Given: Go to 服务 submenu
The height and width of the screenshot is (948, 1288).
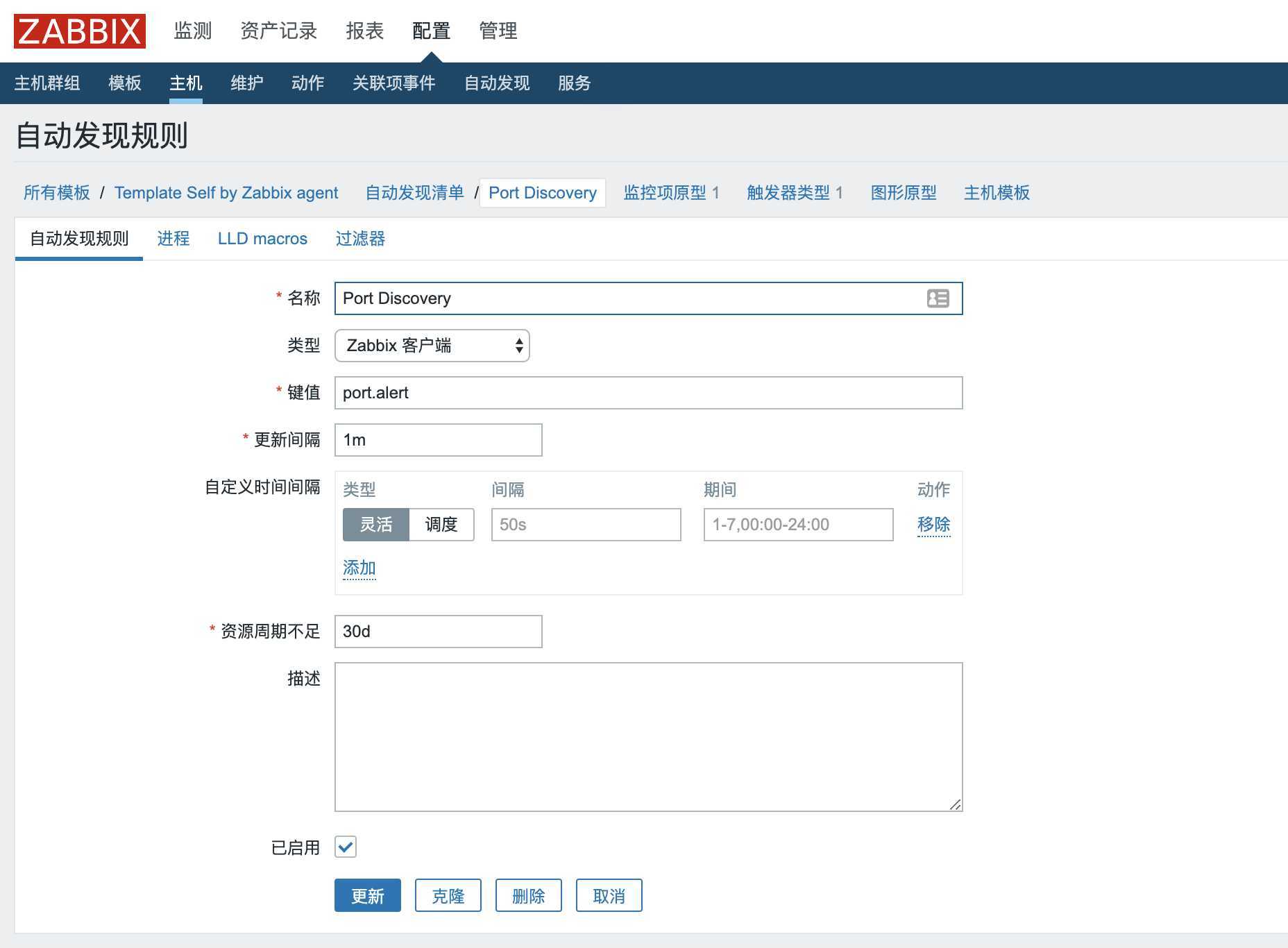Looking at the screenshot, I should pyautogui.click(x=575, y=83).
